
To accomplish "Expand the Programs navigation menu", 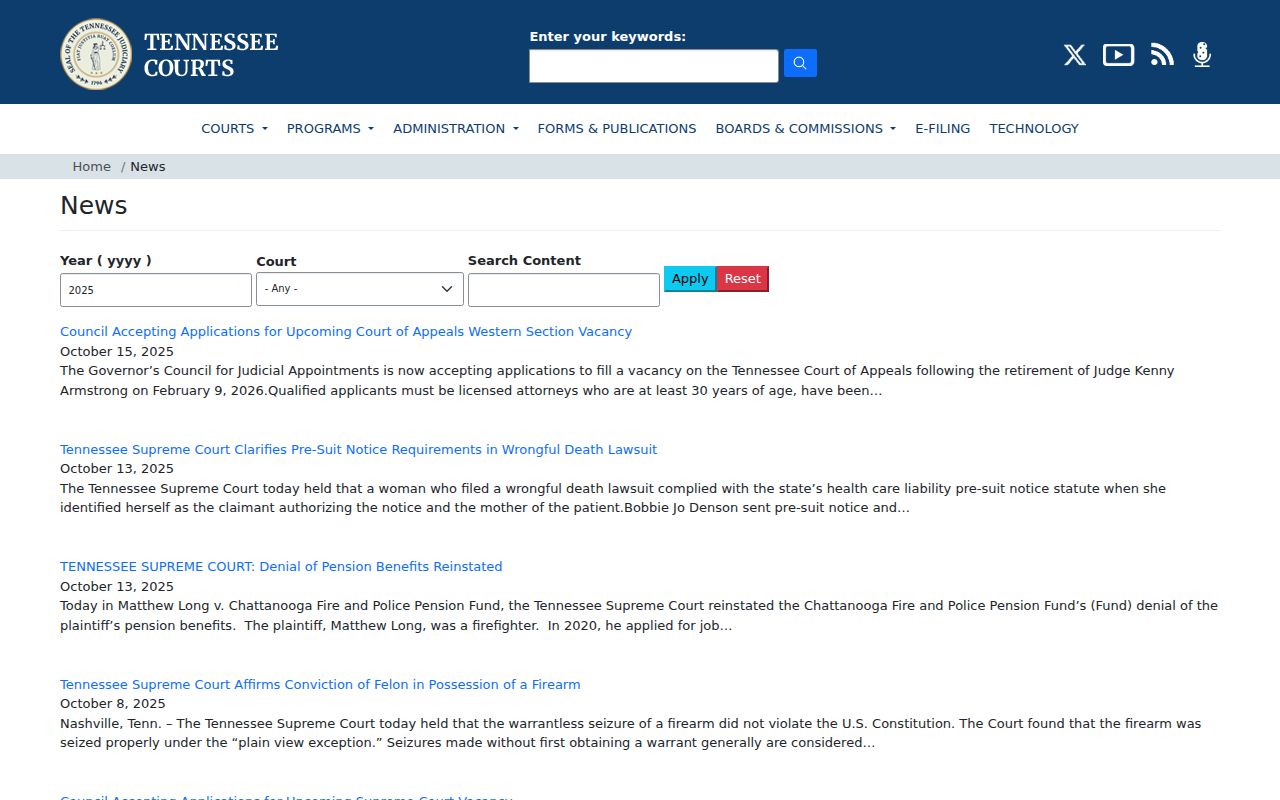I will 330,128.
